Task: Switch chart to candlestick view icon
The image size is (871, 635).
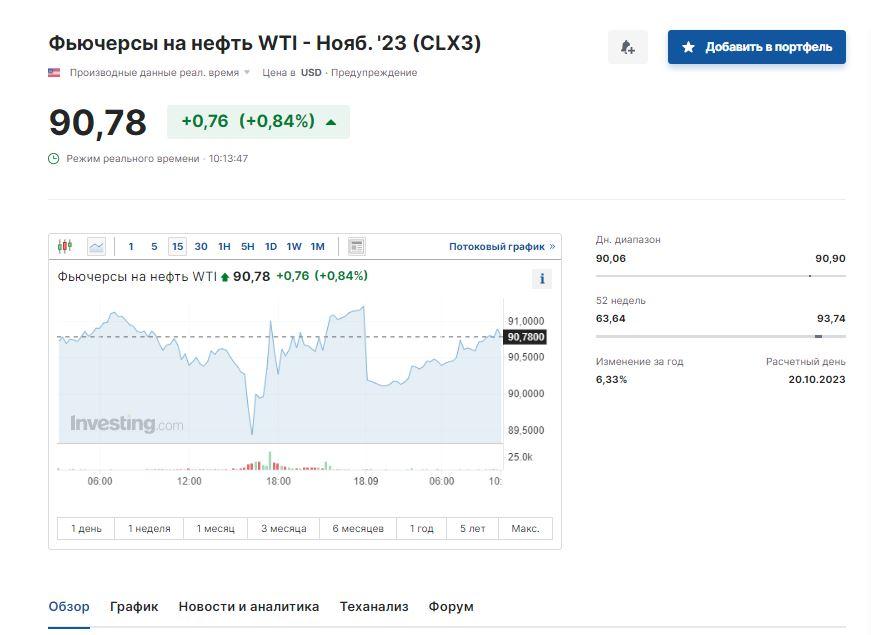Action: click(65, 246)
